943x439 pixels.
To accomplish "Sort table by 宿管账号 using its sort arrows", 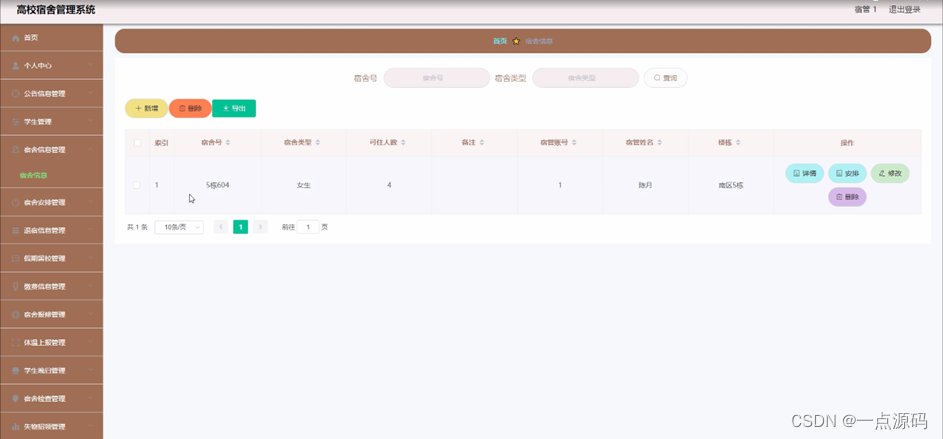I will pos(574,143).
